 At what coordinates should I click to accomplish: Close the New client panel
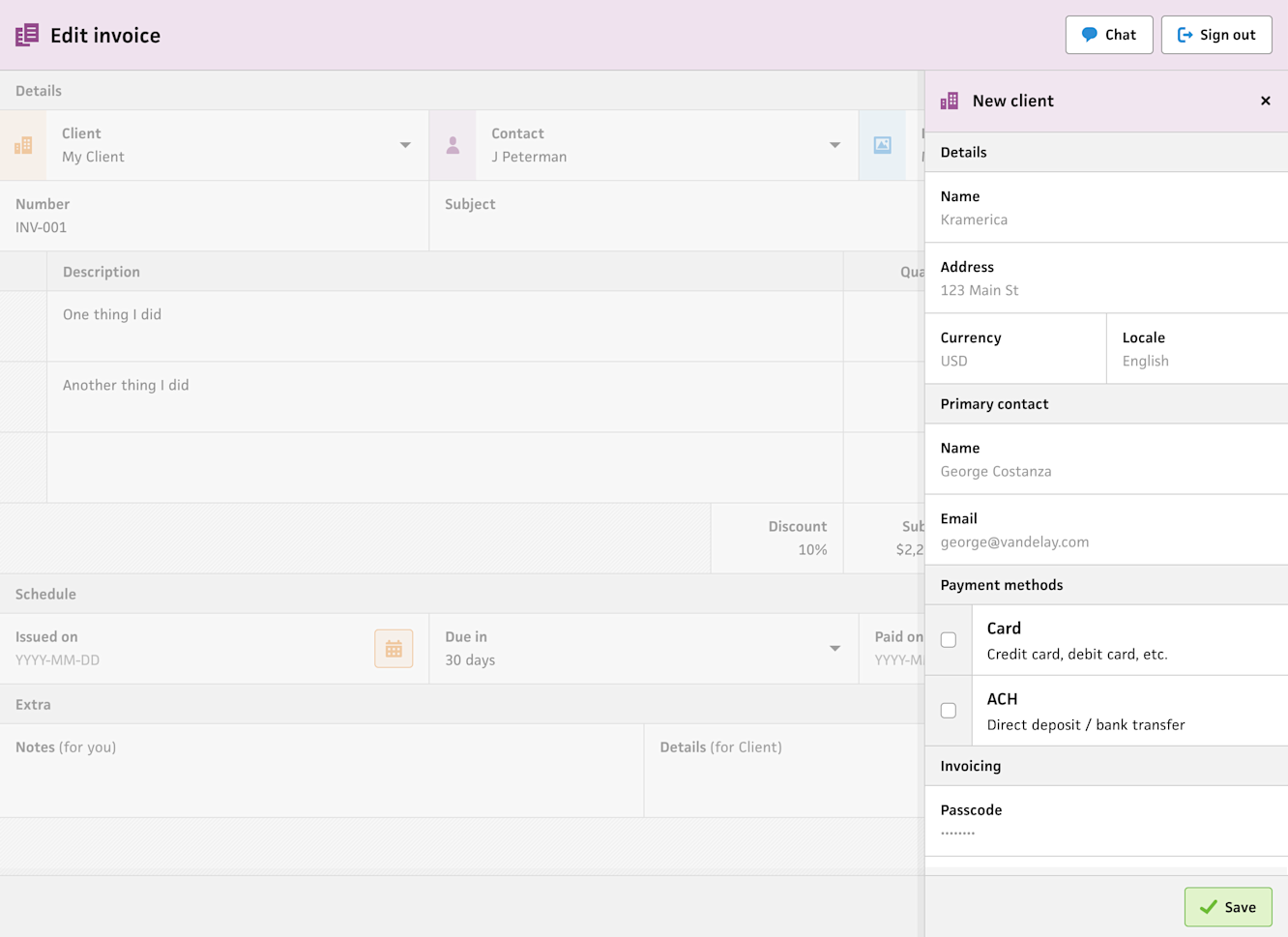[1266, 101]
